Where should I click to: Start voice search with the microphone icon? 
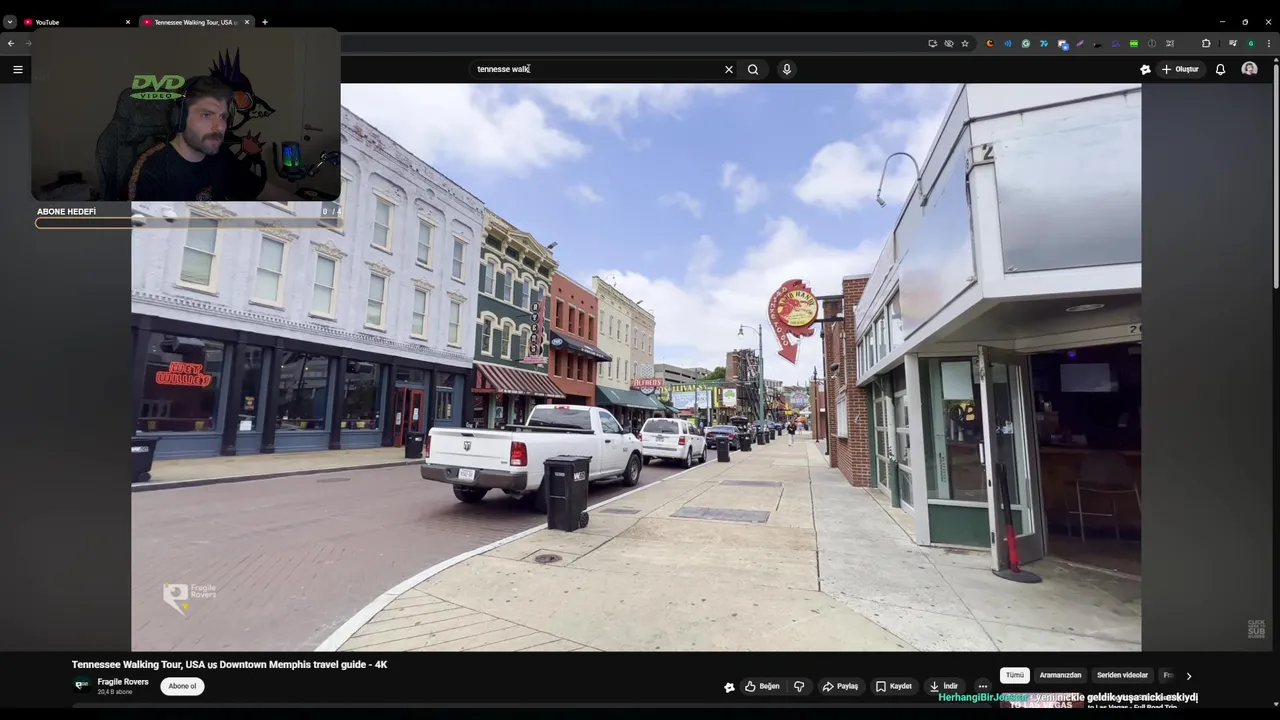point(787,69)
